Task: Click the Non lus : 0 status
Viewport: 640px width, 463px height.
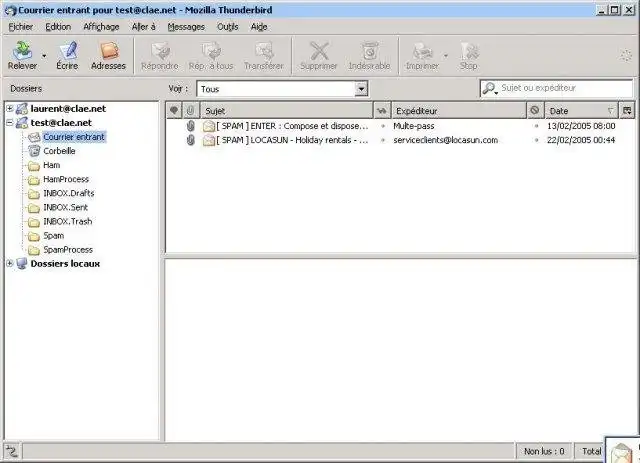Action: (x=544, y=451)
